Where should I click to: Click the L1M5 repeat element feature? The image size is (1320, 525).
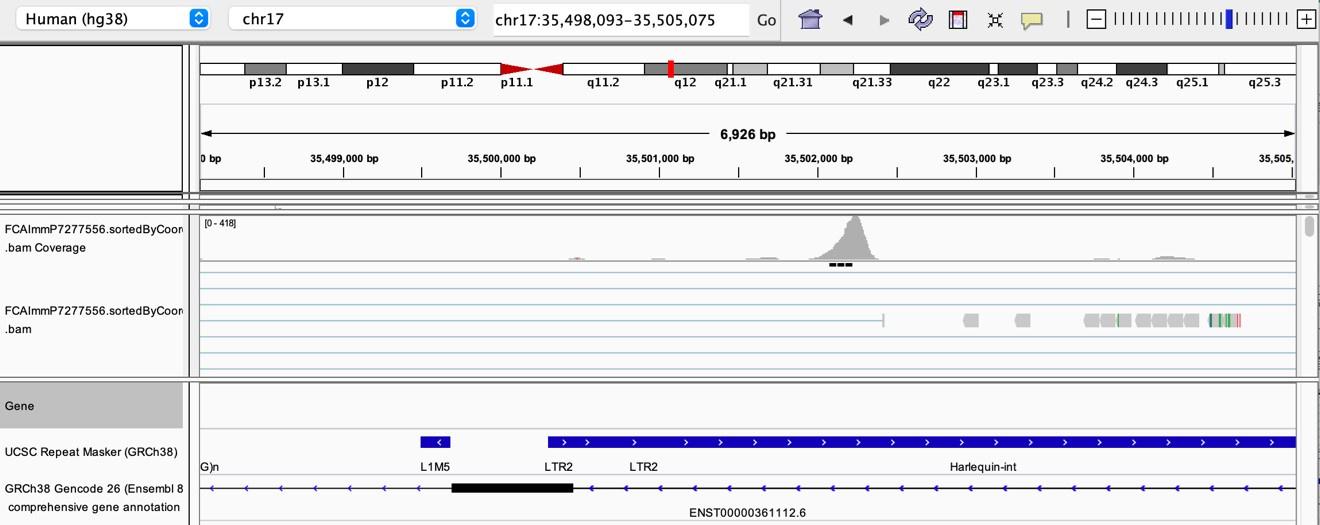click(x=435, y=442)
